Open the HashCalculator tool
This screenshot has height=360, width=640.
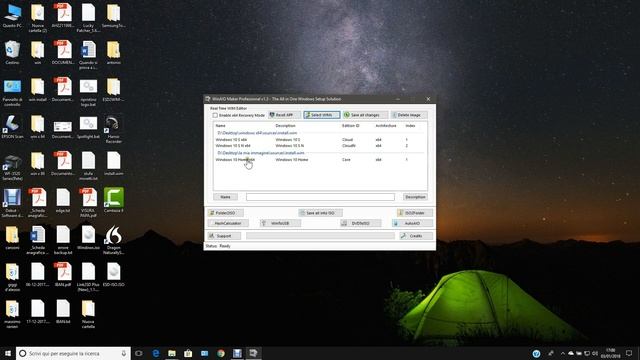click(228, 223)
